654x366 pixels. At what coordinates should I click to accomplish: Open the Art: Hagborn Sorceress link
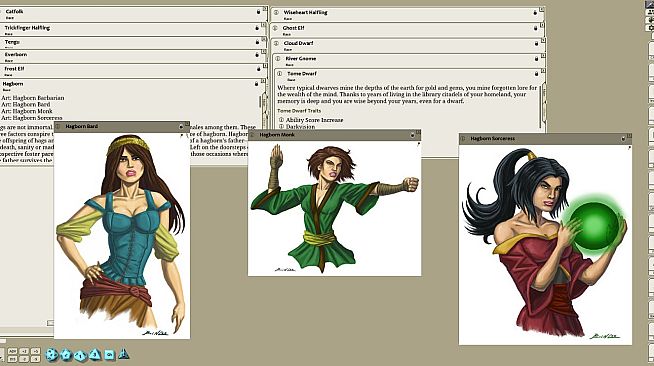[x=32, y=118]
